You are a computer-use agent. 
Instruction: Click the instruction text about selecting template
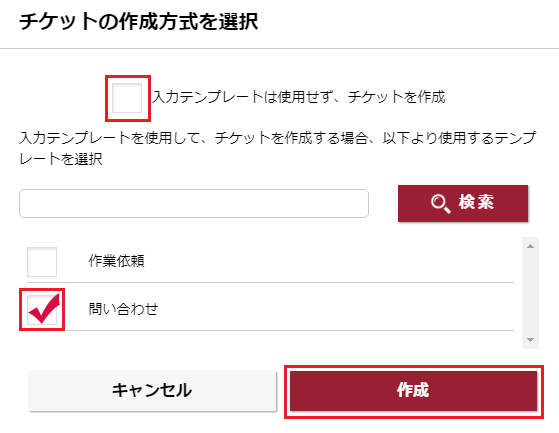tap(277, 148)
